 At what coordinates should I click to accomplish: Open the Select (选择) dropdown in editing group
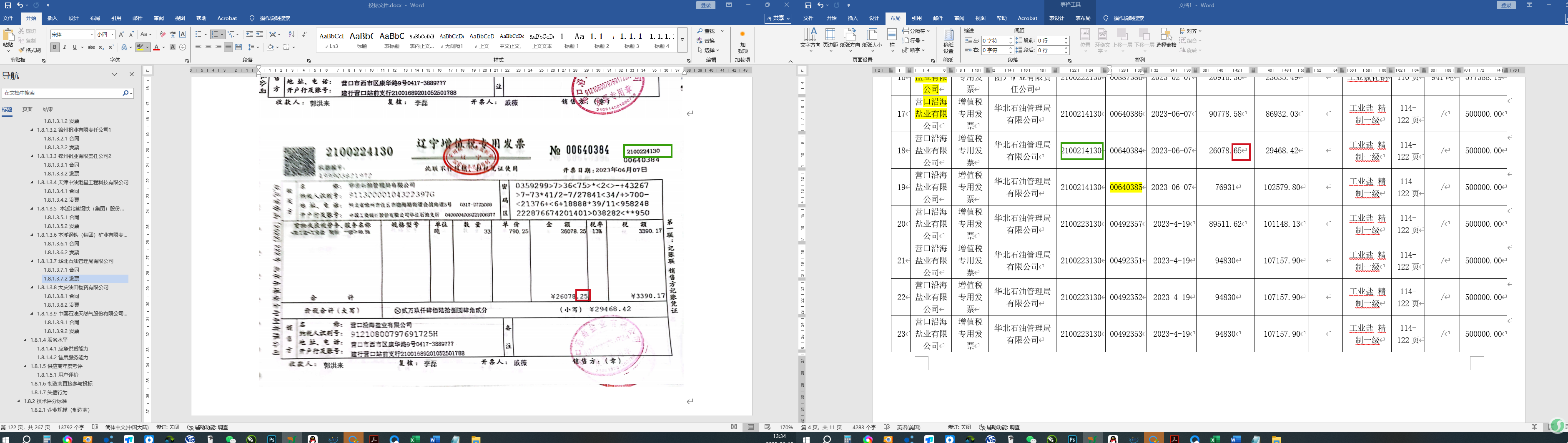[708, 50]
